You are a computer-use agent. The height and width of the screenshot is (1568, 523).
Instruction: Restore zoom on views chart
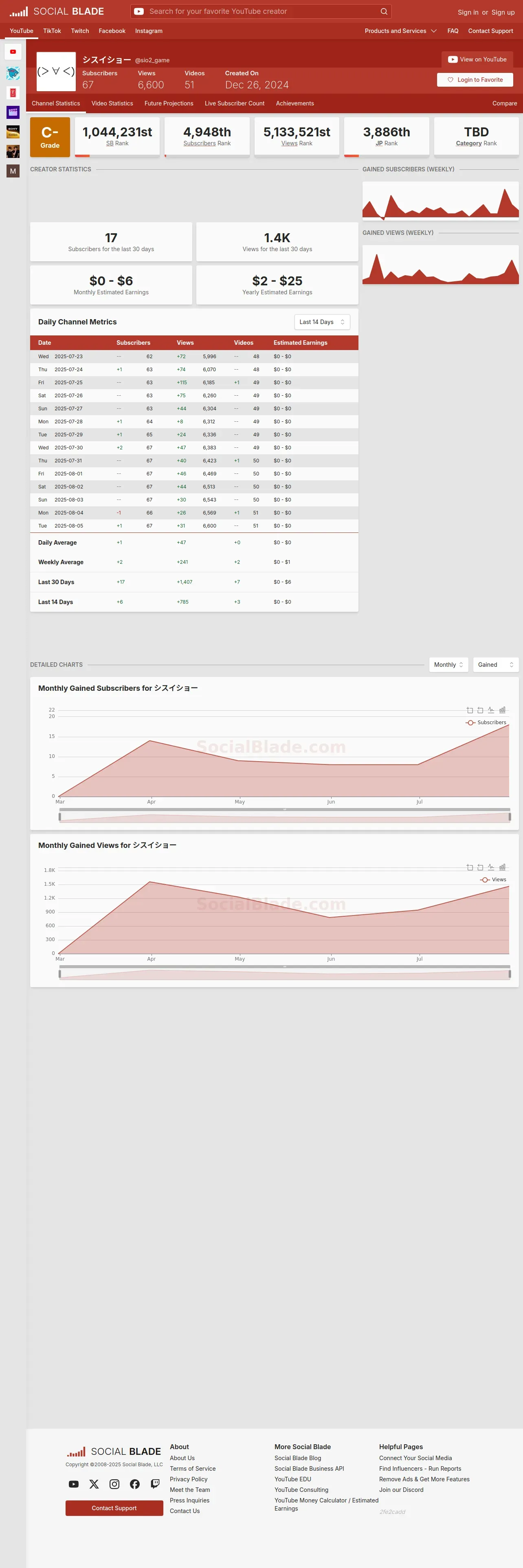(480, 867)
